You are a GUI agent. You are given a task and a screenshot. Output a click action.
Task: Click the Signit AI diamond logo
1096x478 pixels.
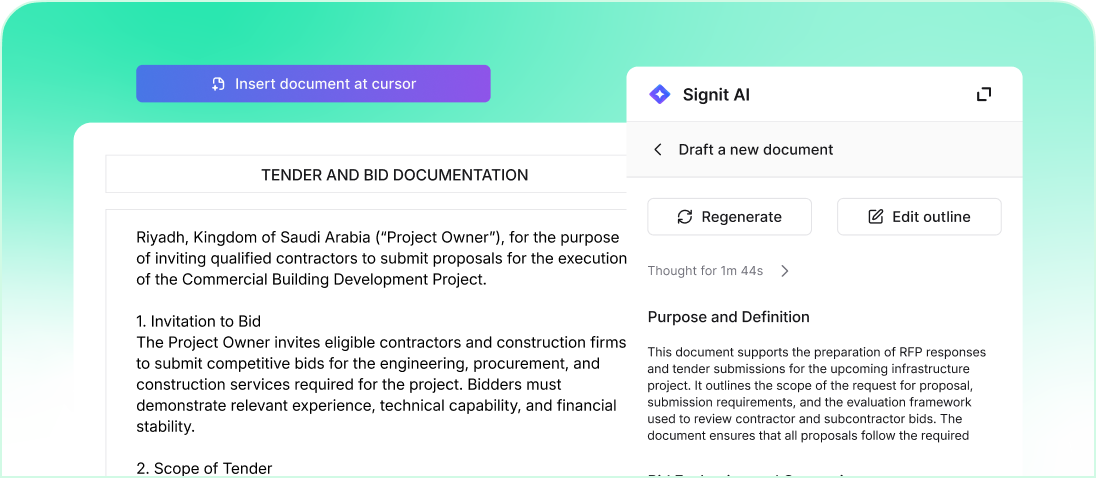tap(660, 95)
